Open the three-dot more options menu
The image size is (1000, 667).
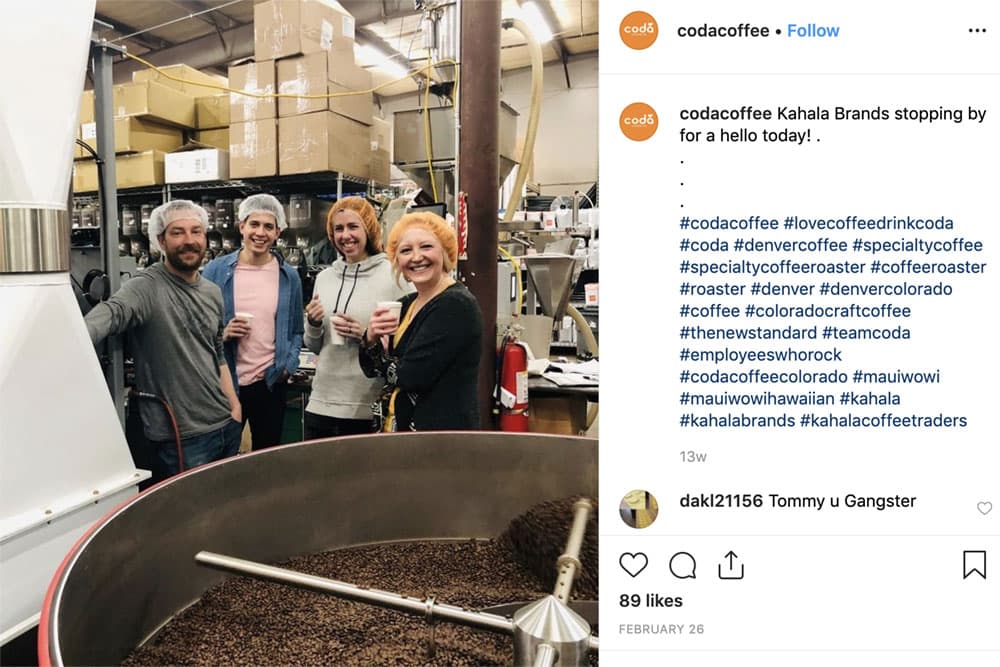[977, 31]
